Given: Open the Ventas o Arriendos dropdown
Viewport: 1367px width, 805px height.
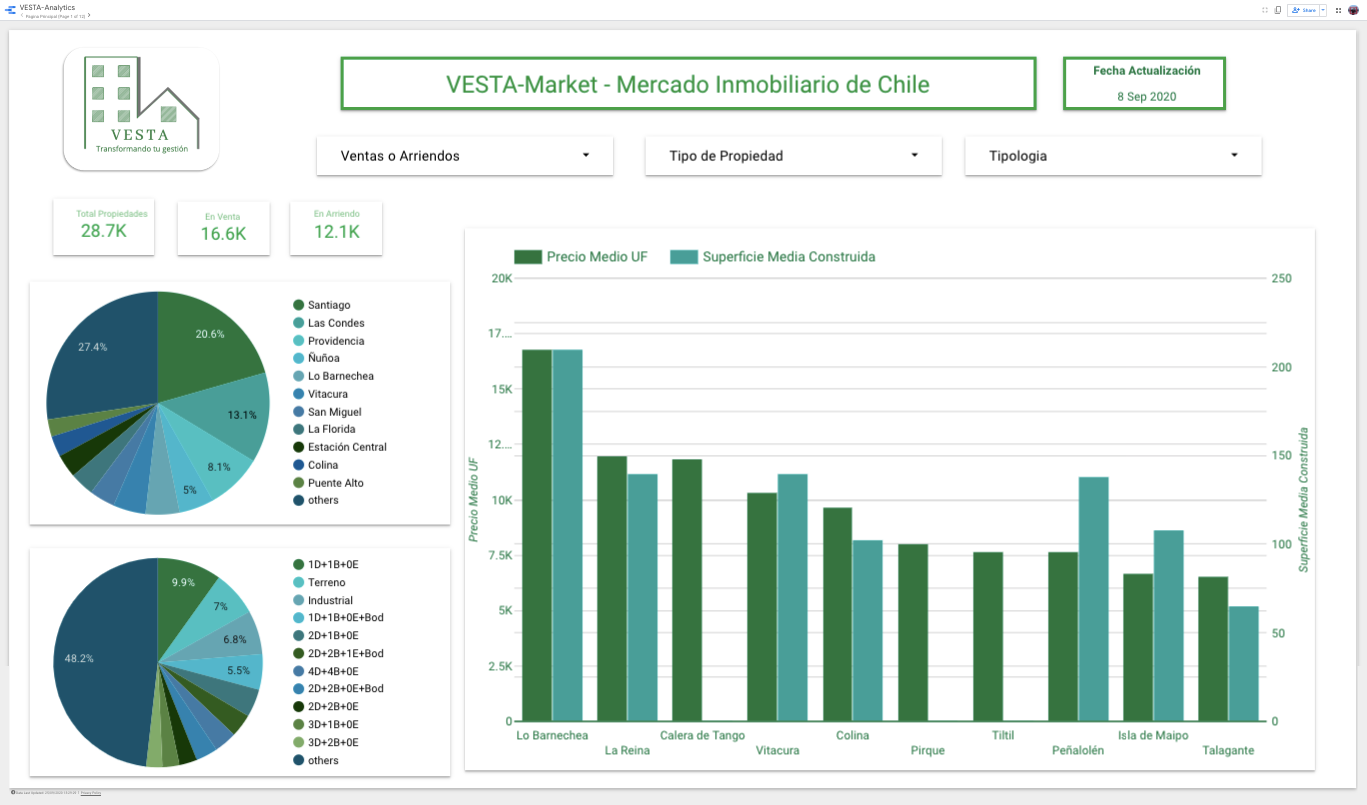Looking at the screenshot, I should (465, 156).
